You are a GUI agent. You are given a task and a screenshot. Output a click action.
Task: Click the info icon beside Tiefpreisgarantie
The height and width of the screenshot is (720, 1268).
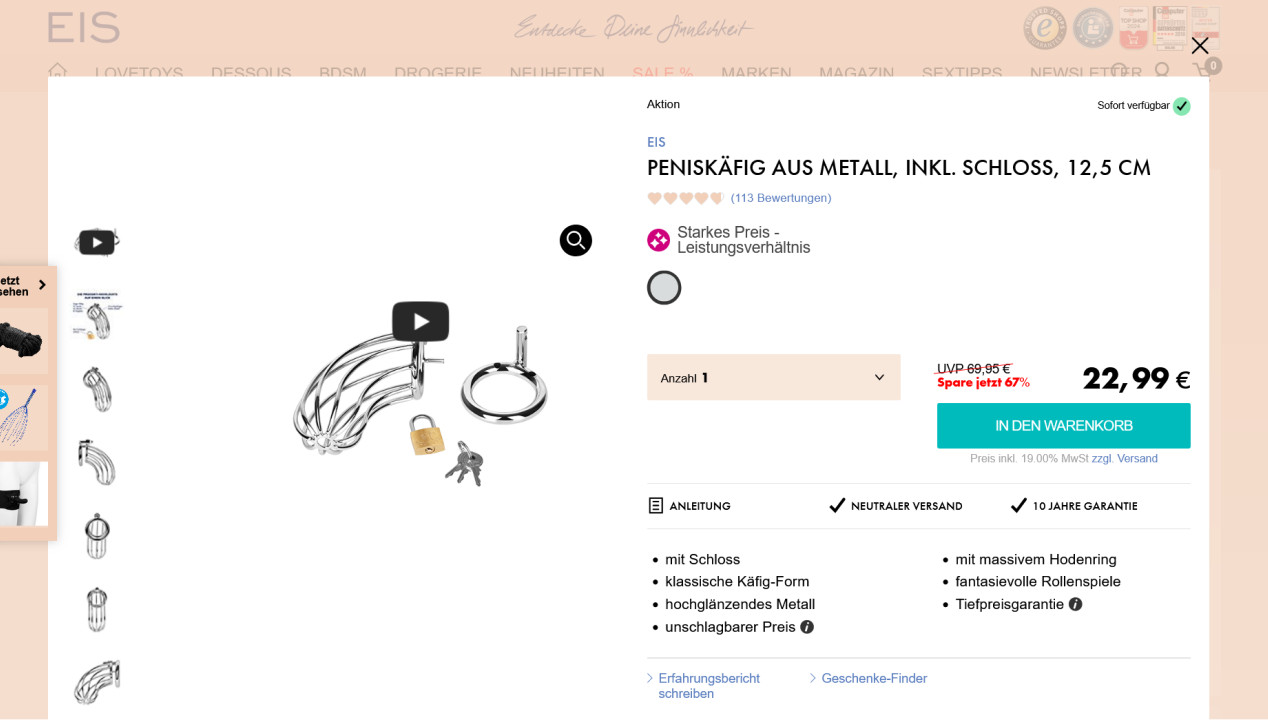[x=1075, y=604]
